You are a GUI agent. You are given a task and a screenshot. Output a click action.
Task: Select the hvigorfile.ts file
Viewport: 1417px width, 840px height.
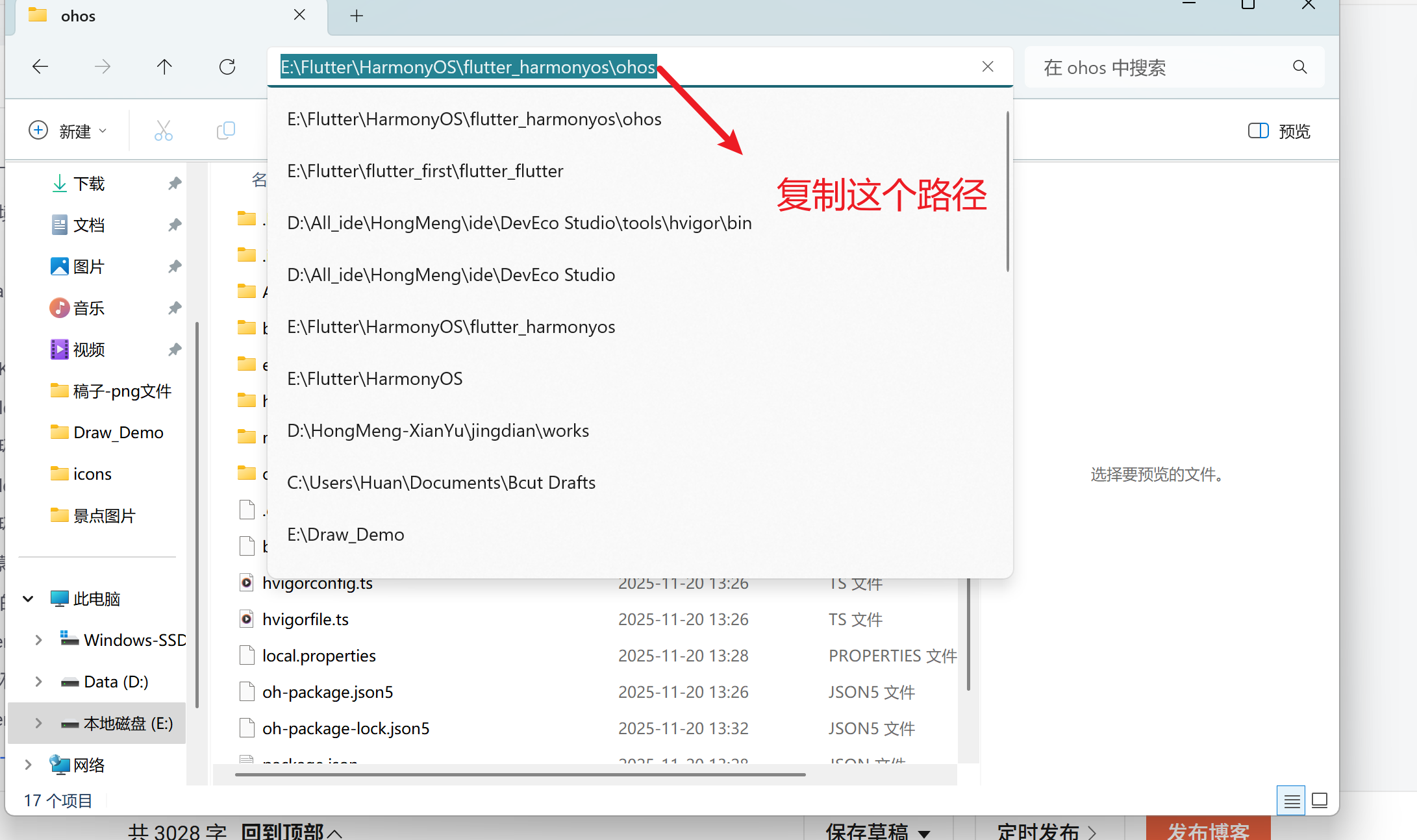tap(305, 619)
